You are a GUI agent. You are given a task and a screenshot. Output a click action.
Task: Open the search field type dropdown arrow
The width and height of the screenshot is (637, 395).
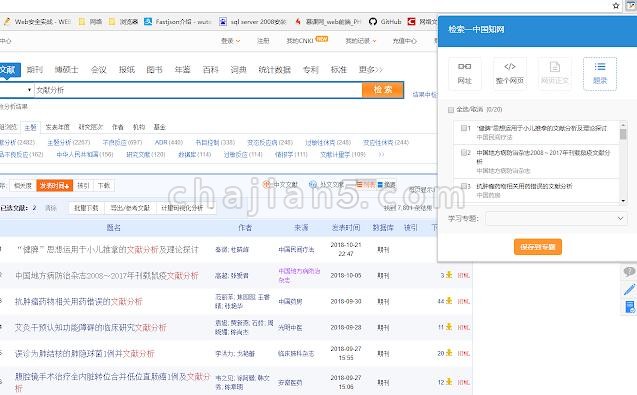tap(29, 90)
